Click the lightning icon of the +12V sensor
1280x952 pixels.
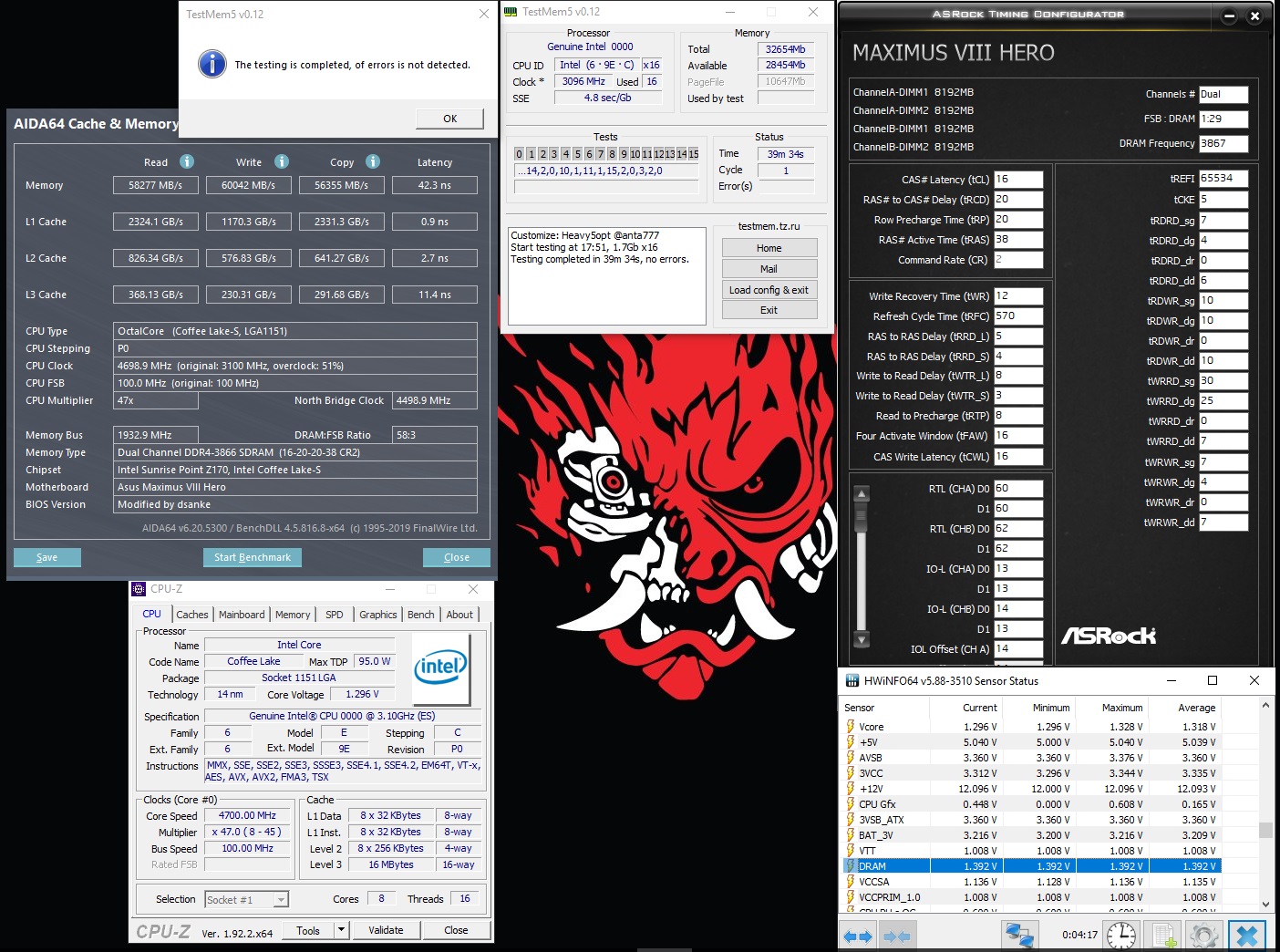coord(851,789)
